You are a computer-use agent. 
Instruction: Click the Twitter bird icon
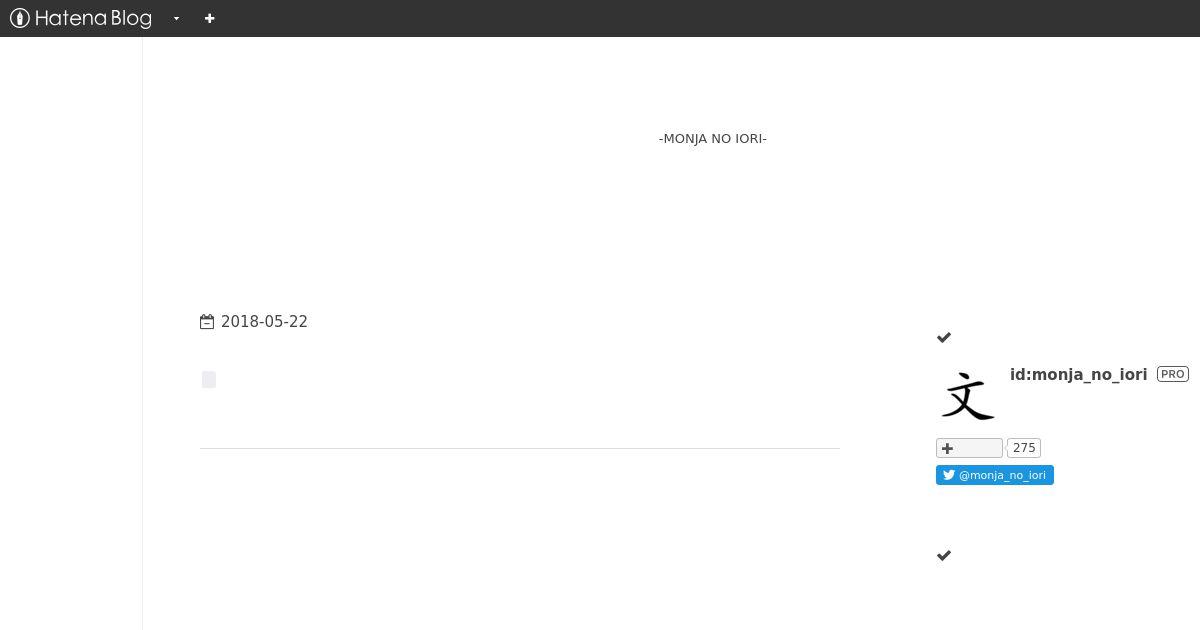949,475
